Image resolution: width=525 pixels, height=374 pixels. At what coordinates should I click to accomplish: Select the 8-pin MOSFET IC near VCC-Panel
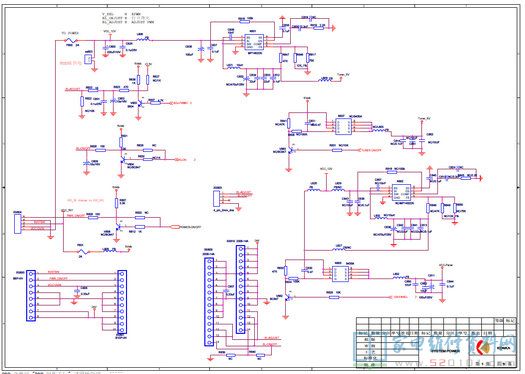[341, 274]
